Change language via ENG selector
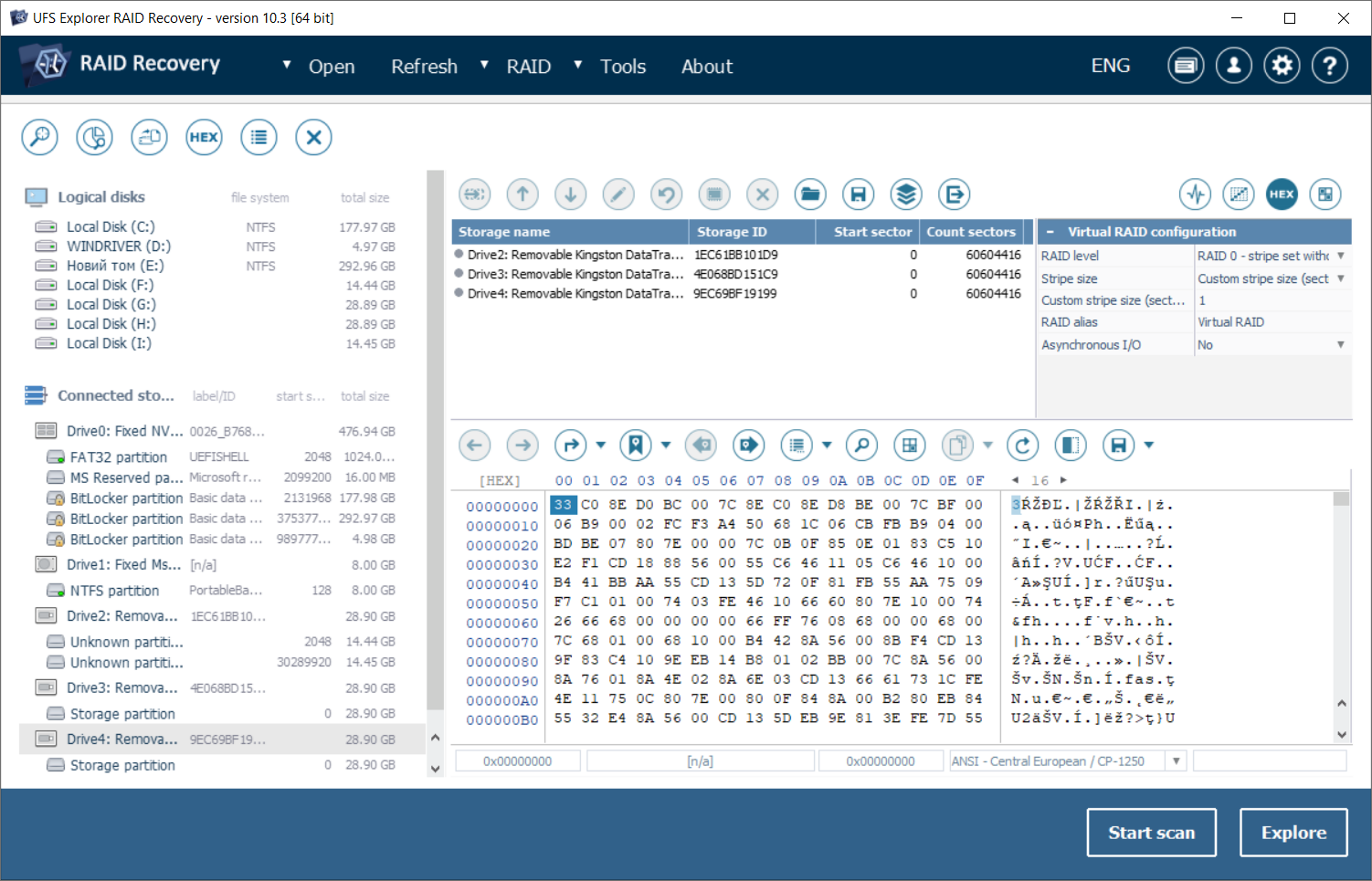The width and height of the screenshot is (1372, 881). click(1111, 66)
